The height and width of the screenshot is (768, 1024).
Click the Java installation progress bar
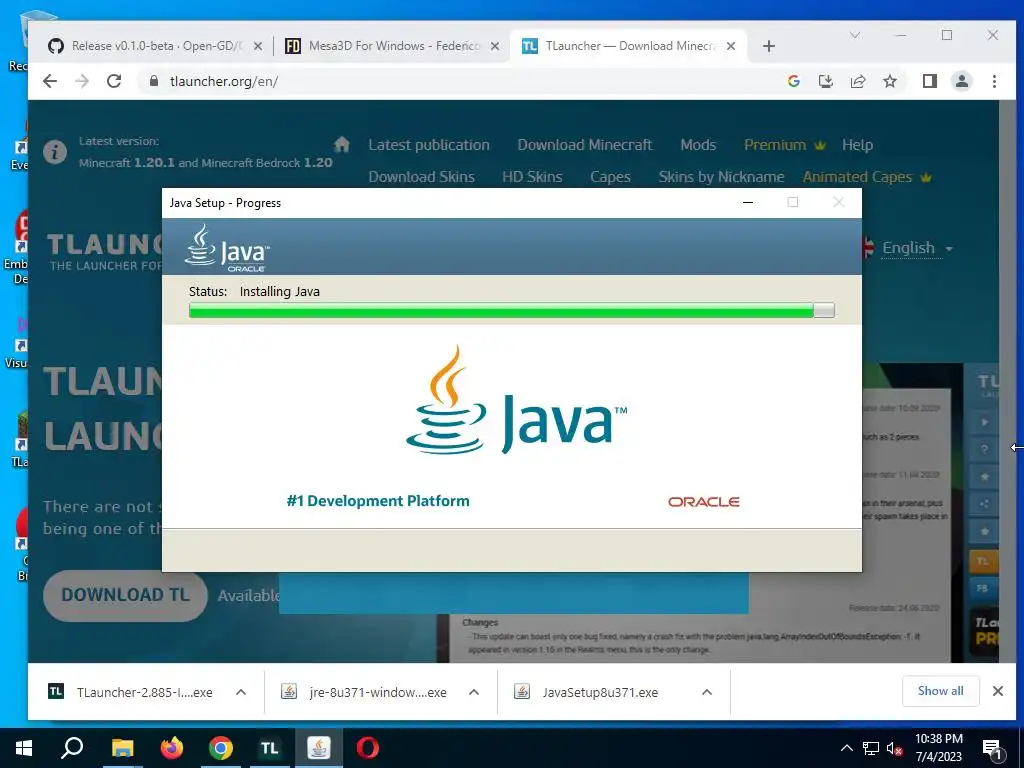coord(511,310)
